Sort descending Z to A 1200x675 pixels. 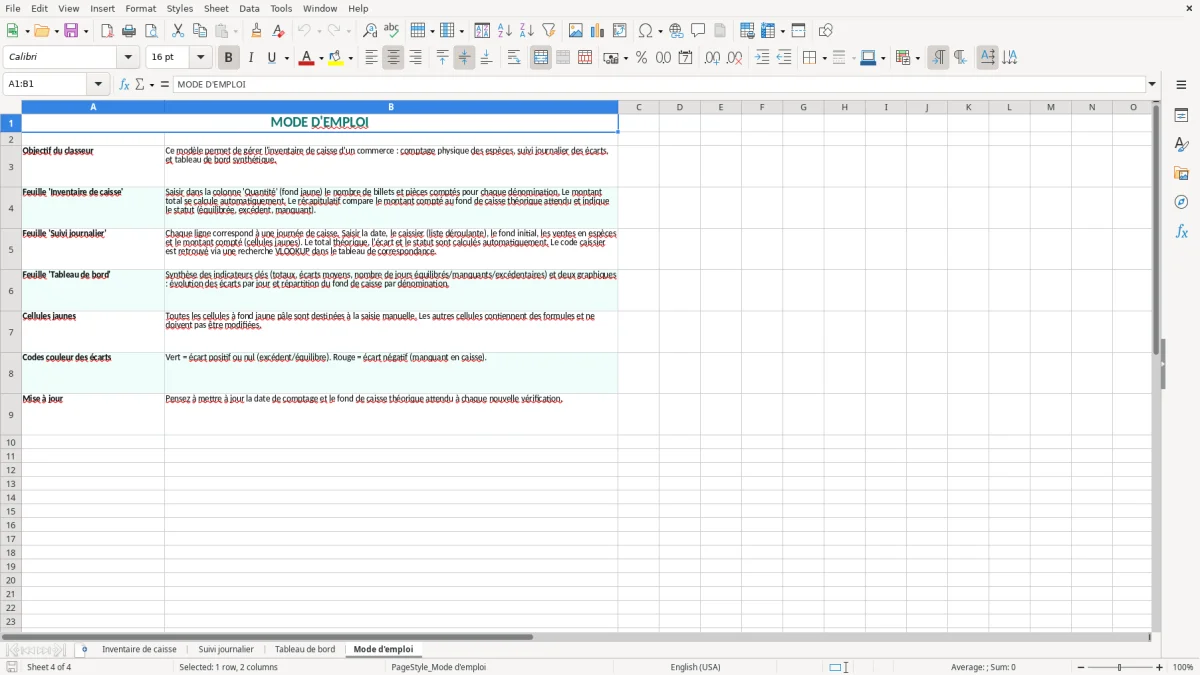[x=527, y=31]
